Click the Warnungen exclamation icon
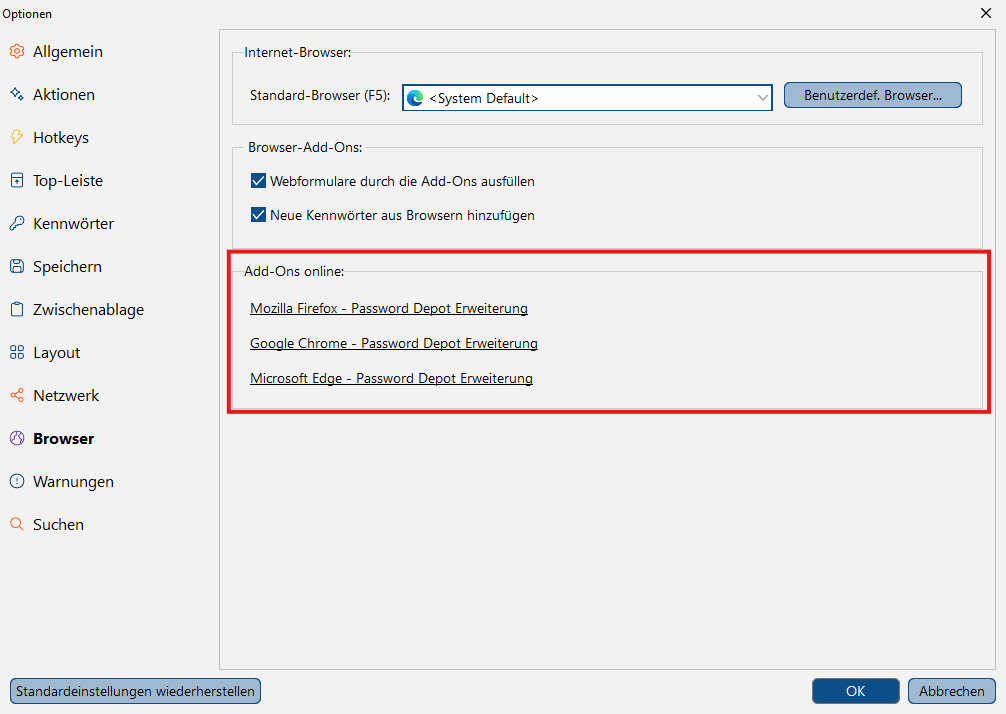The image size is (1006, 714). [17, 481]
